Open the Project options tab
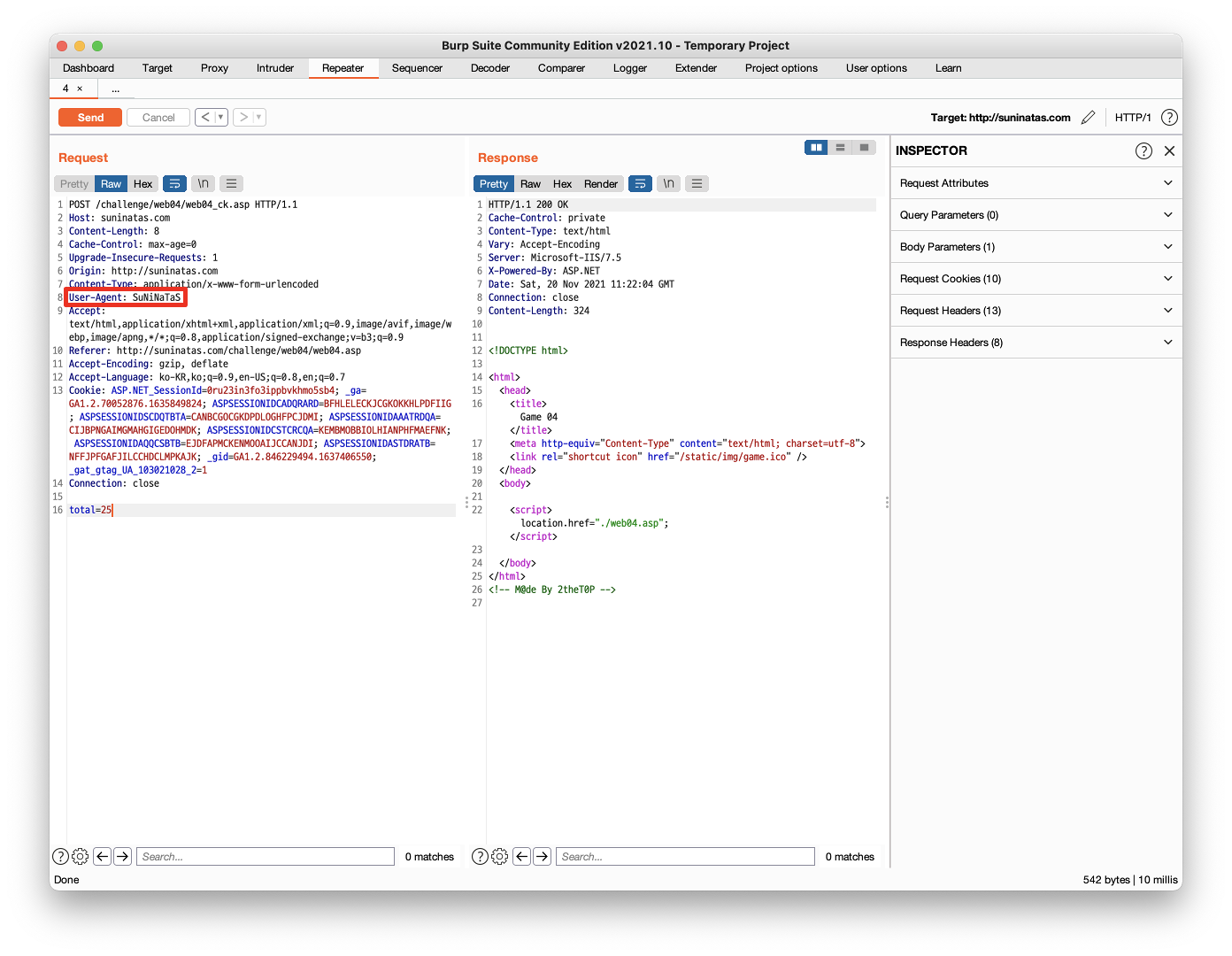Image resolution: width=1232 pixels, height=956 pixels. click(782, 68)
